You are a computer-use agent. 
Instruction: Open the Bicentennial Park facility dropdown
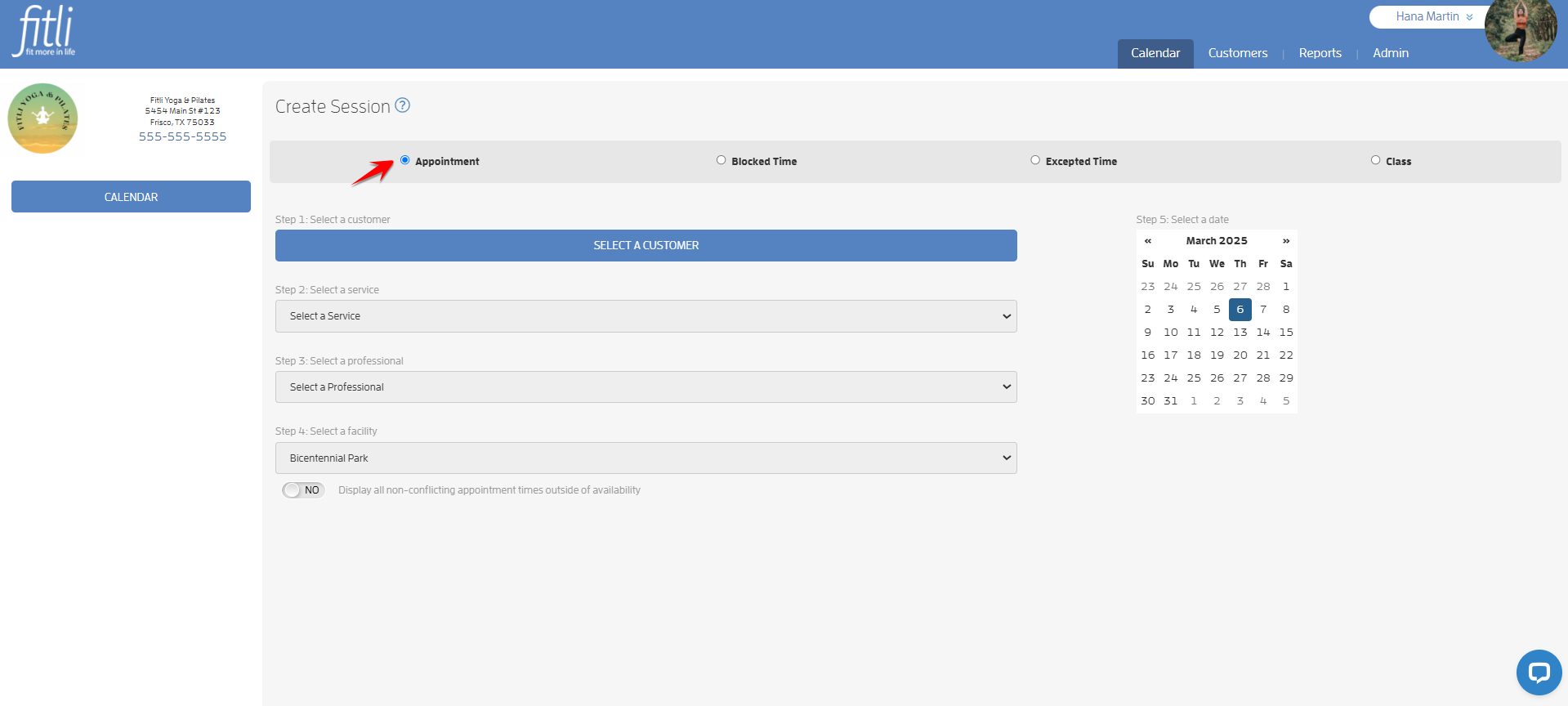click(x=646, y=458)
